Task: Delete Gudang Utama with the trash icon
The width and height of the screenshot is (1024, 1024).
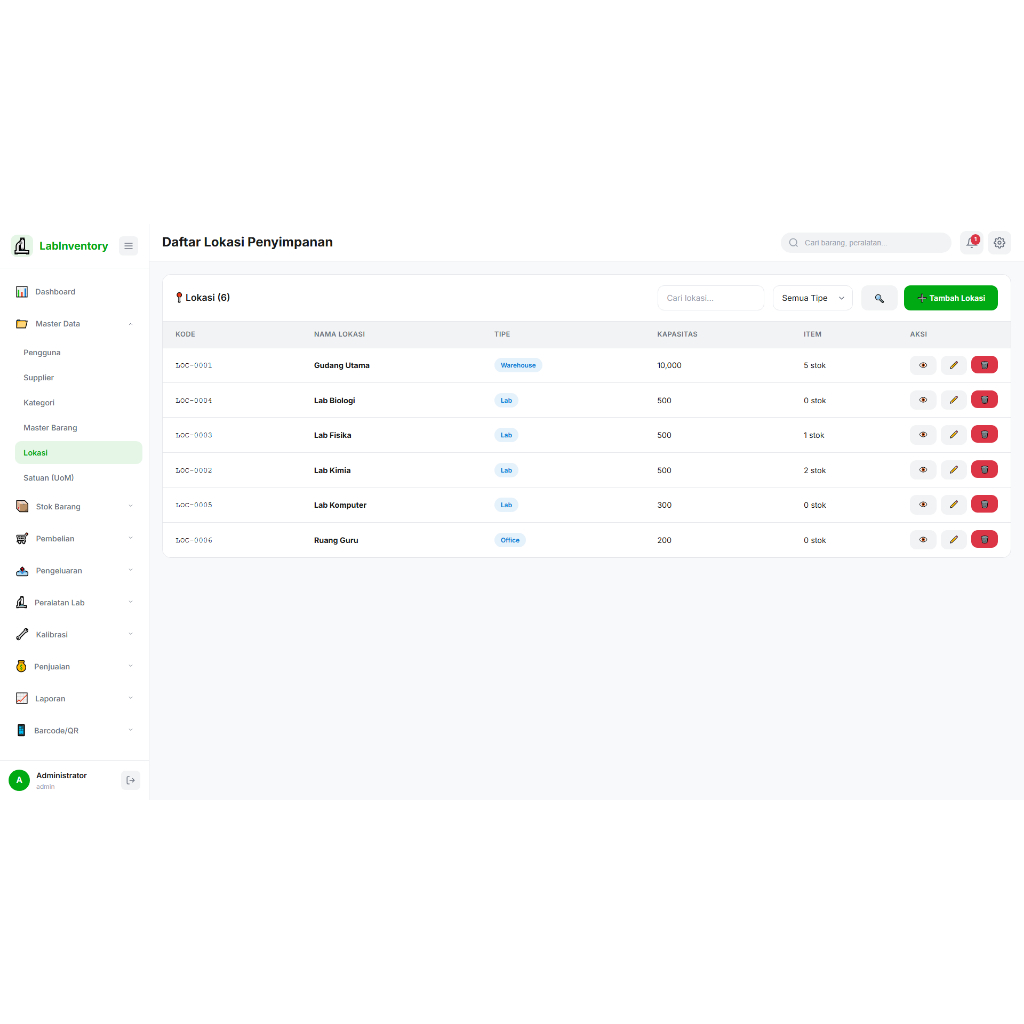Action: (984, 365)
